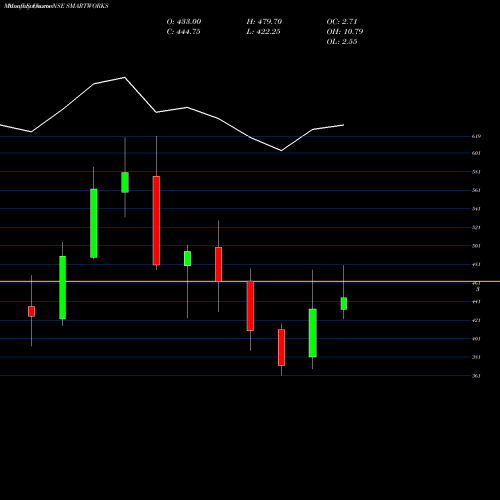Click the OH: 10.79 reading
This screenshot has height=500, width=500.
click(x=345, y=32)
